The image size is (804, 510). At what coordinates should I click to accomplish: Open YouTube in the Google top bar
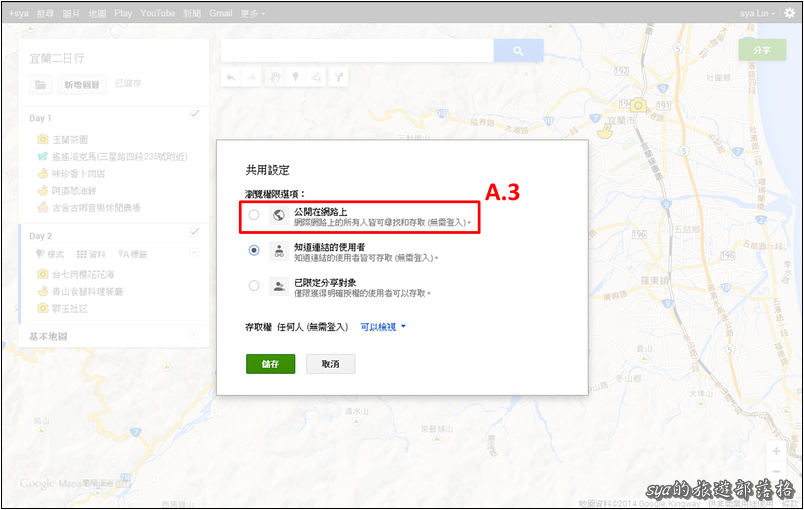pos(157,13)
